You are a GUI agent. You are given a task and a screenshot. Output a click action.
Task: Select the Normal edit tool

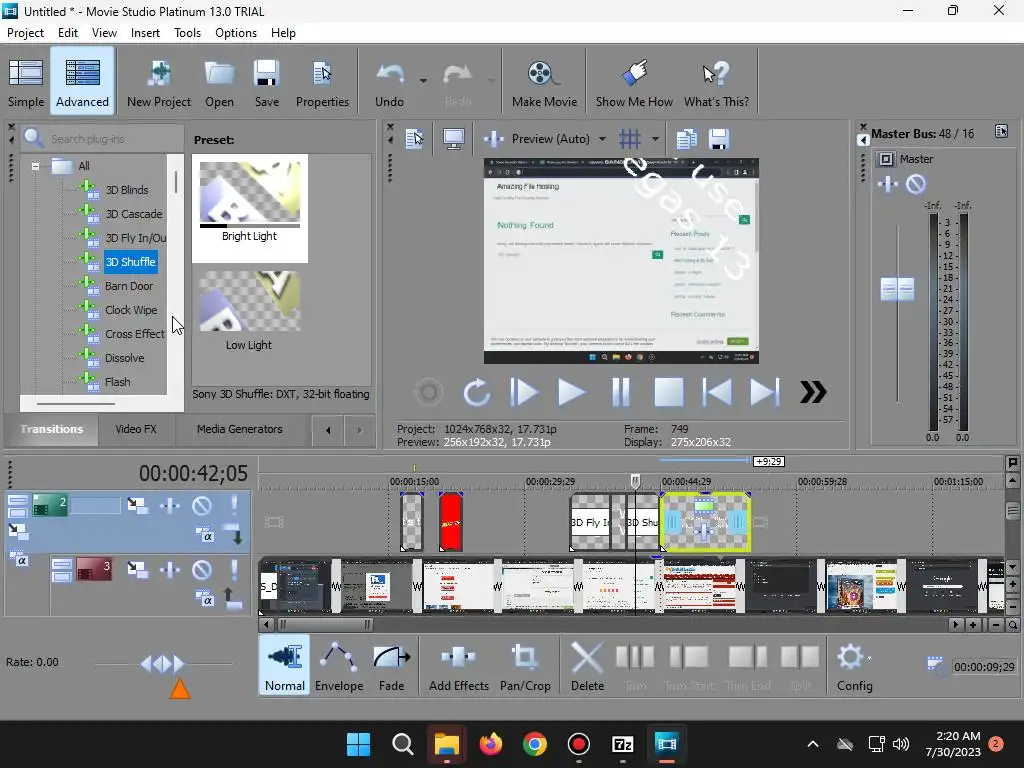(285, 667)
